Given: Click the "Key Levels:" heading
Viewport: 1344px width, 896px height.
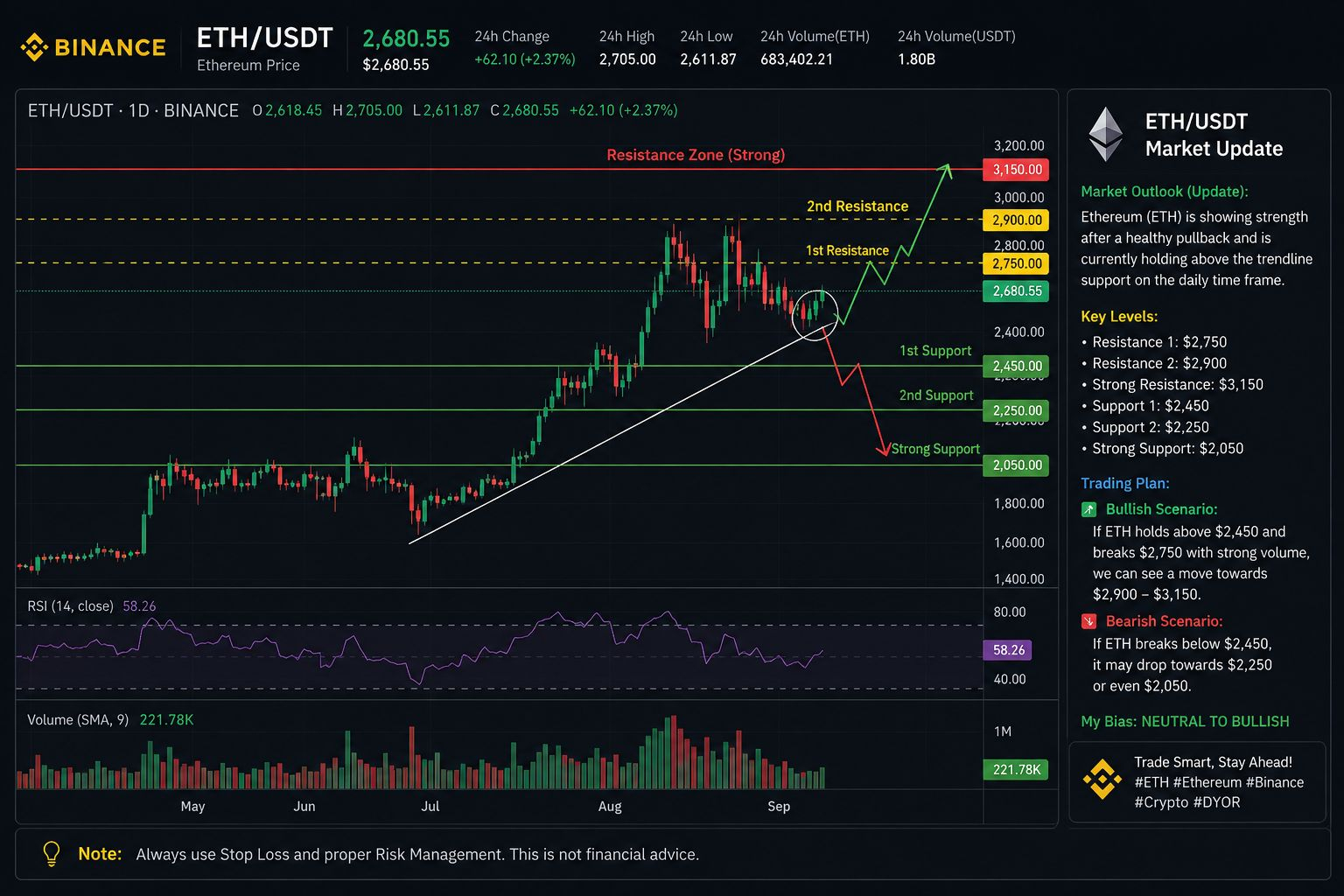Looking at the screenshot, I should 1119,317.
